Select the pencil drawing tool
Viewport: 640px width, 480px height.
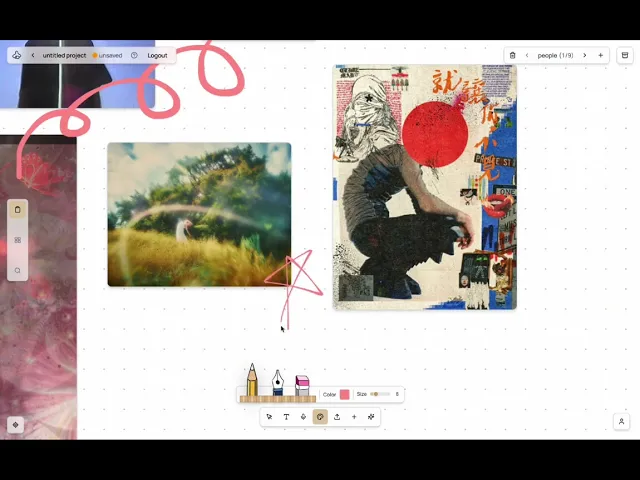point(252,380)
